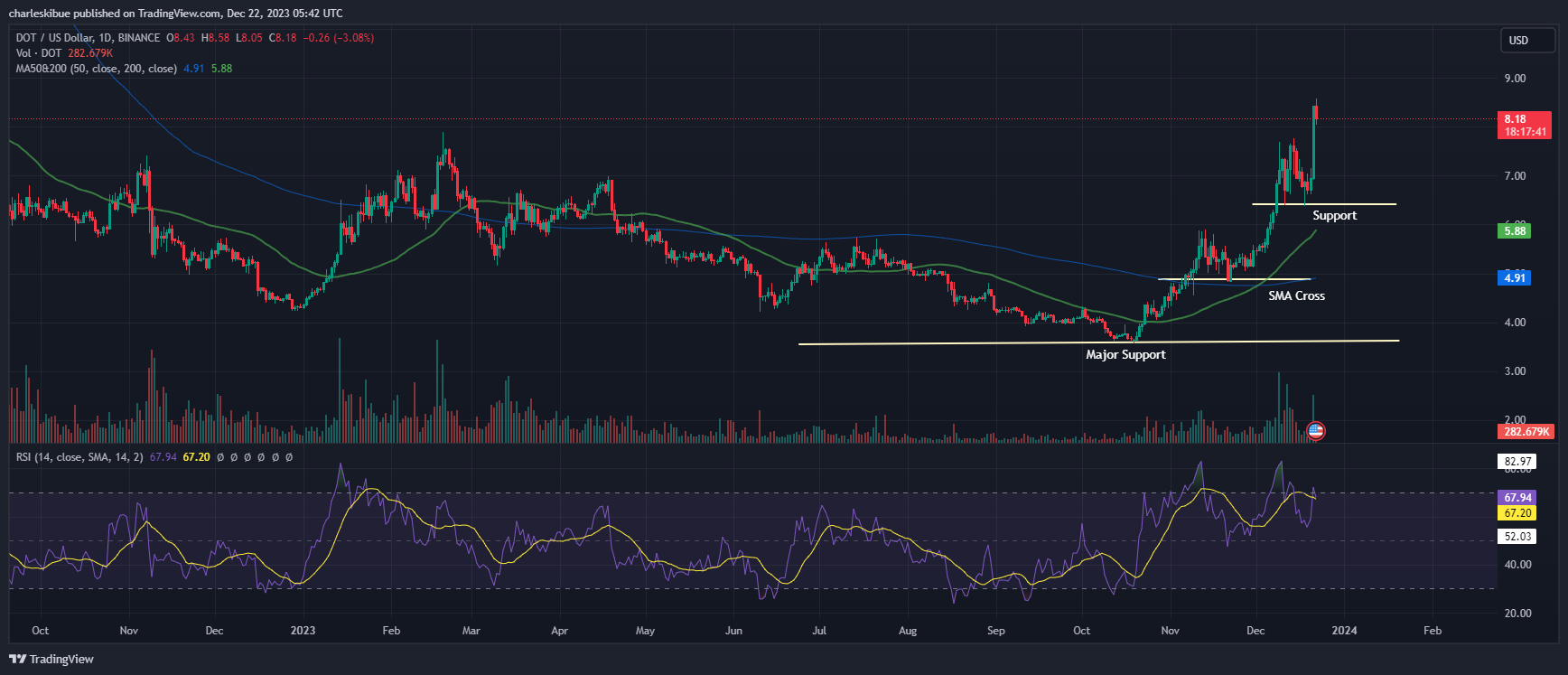
Task: Click the 282.679K value in Vol legend
Action: coord(90,53)
